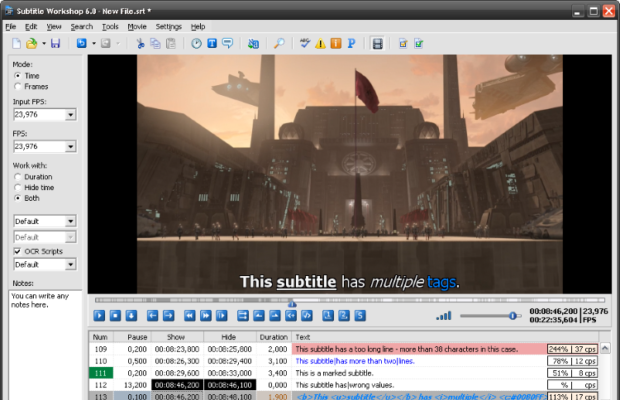The width and height of the screenshot is (620, 400).
Task: Click the Show column header
Action: 177,337
